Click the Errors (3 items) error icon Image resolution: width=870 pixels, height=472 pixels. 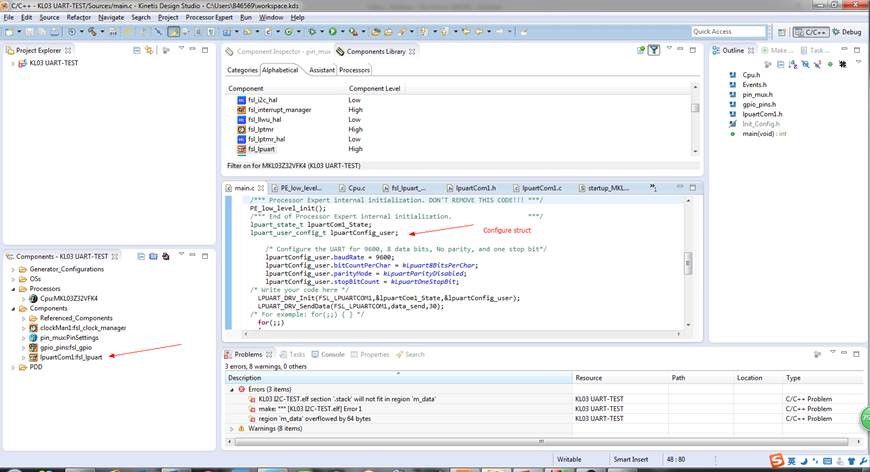point(241,389)
